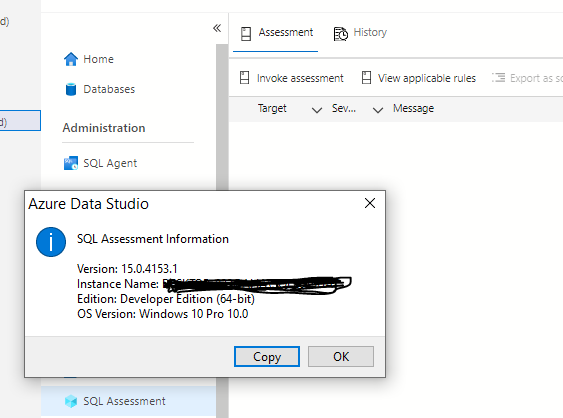Screen dimensions: 563x418
Task: Click Edition: Developer Edition (64-bit) text
Action: [166, 299]
